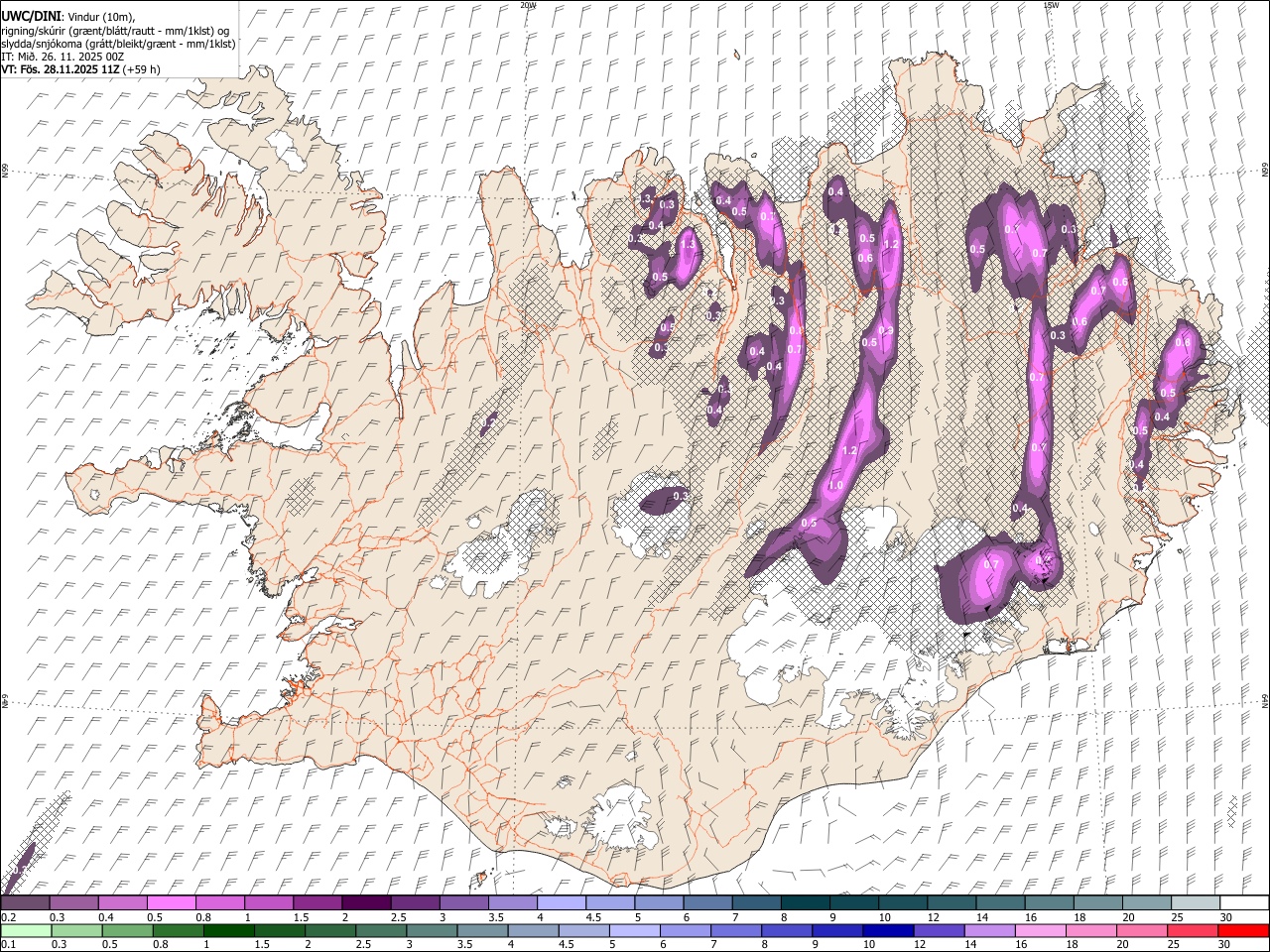Click the top-row swatch between 3 and 3.5
This screenshot has width=1270, height=952.
(x=463, y=902)
